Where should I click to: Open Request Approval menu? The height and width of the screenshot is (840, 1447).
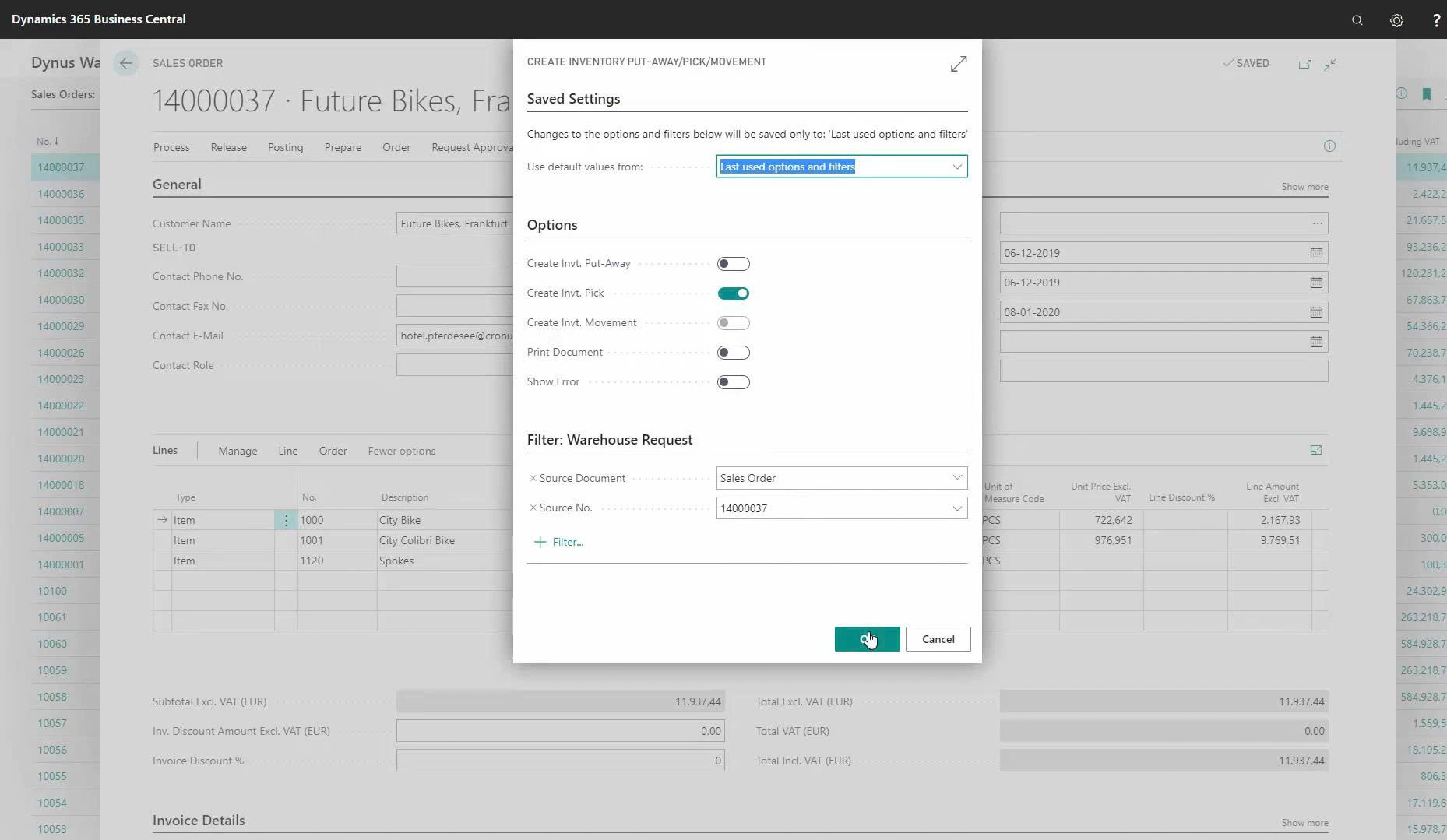472,147
